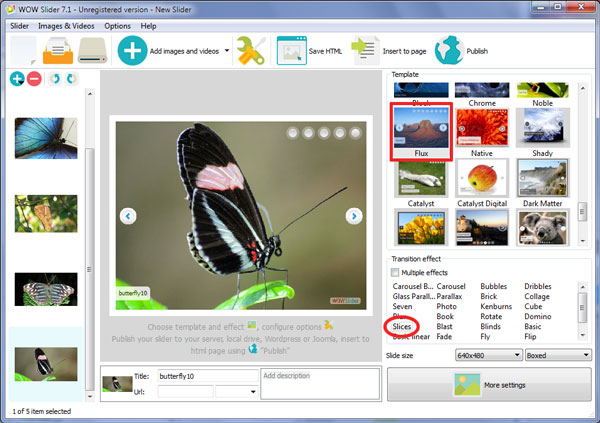Click the template icon in hint text
600x423 pixels.
click(x=252, y=325)
